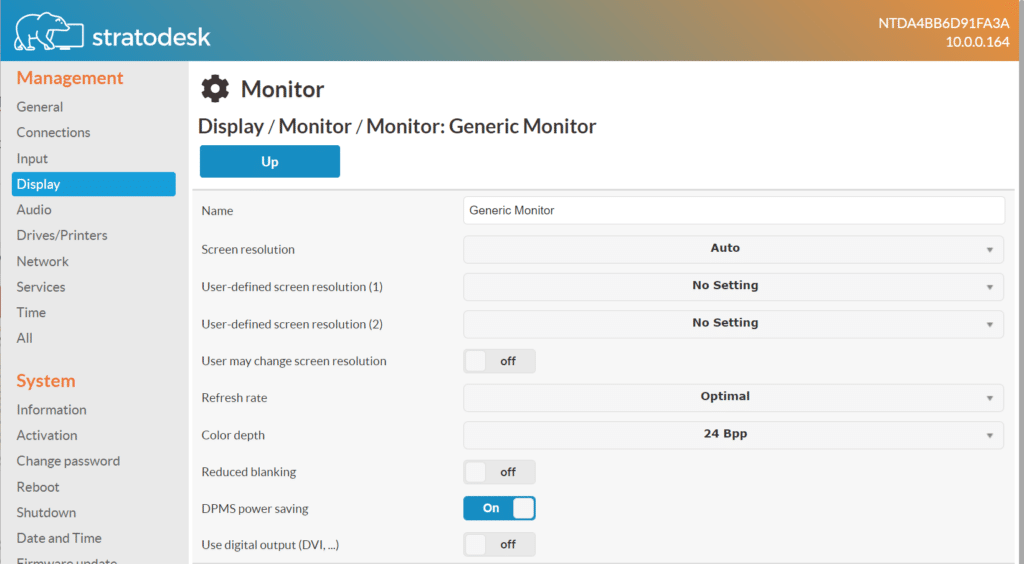Open System Information page
Image resolution: width=1024 pixels, height=564 pixels.
[x=52, y=409]
